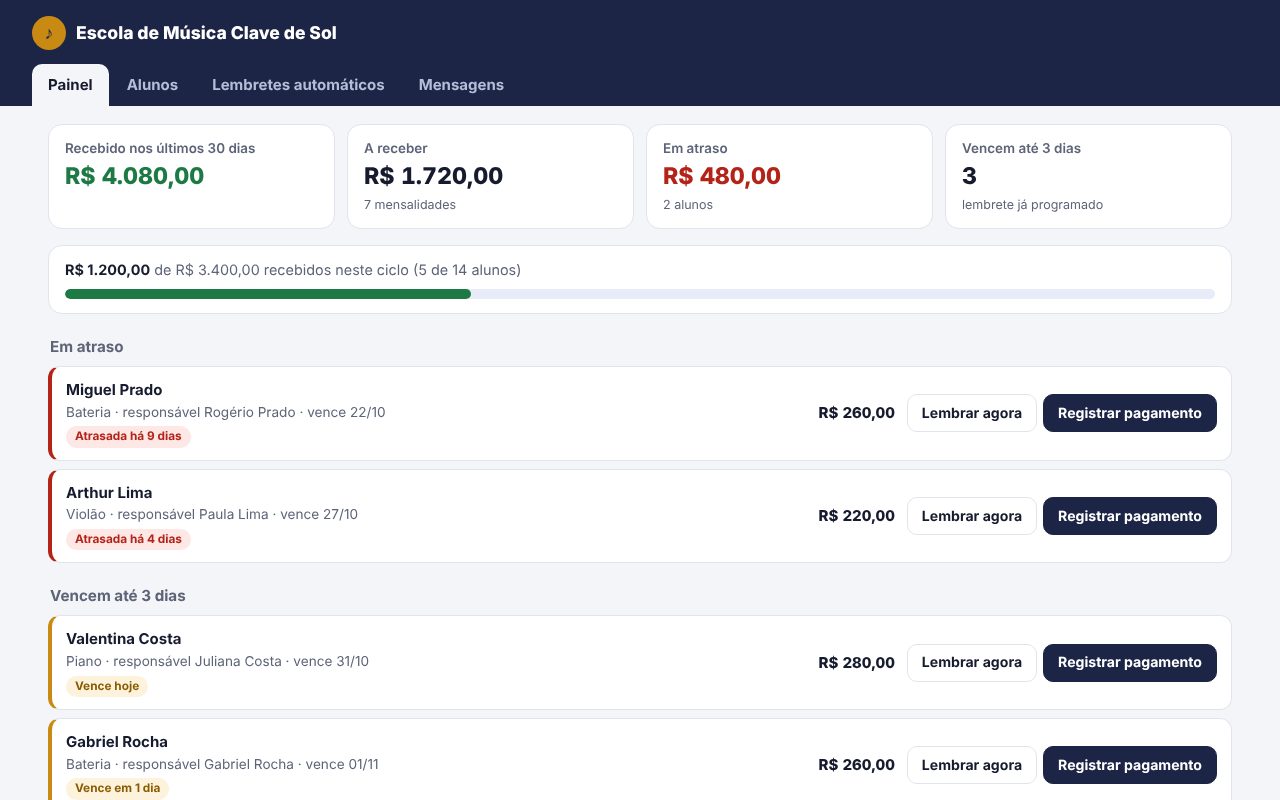Image resolution: width=1280 pixels, height=800 pixels.
Task: Register payment for Gabriel Rocha
Action: pos(1130,765)
